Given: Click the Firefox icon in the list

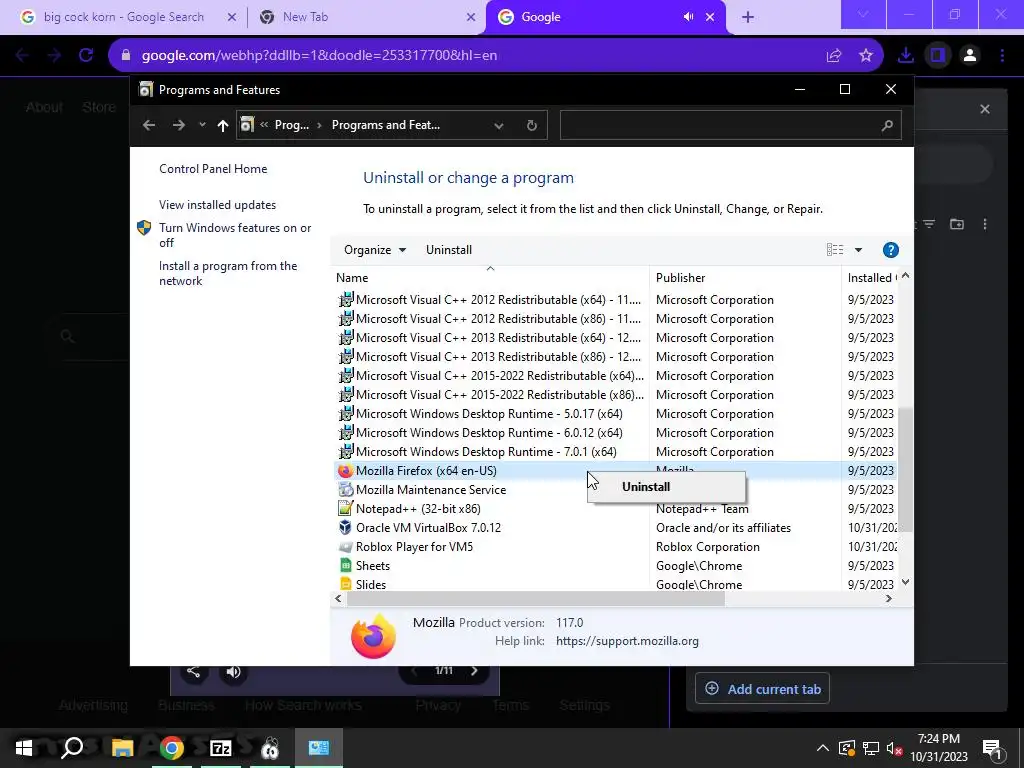Looking at the screenshot, I should 345,471.
